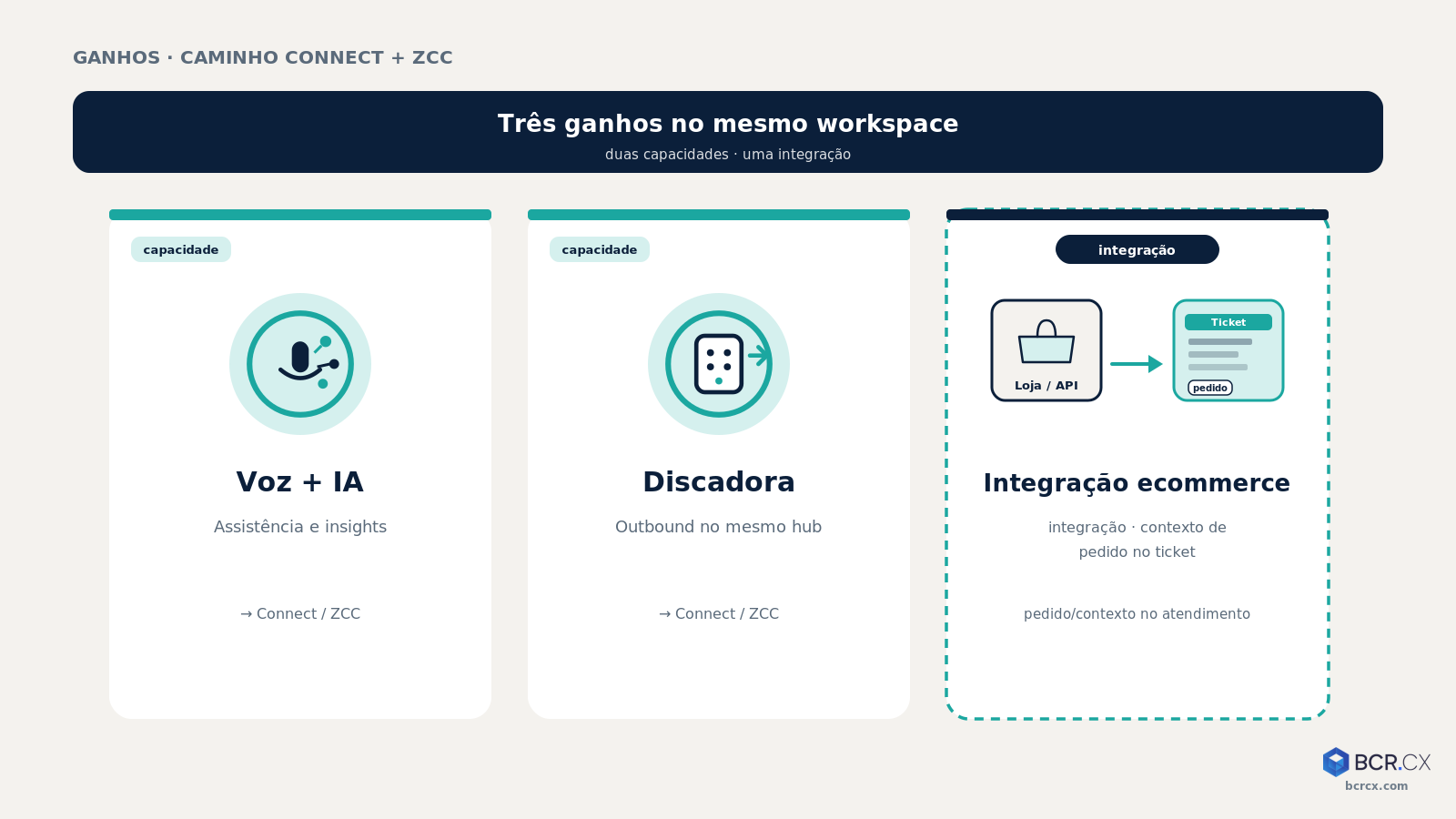Click the 'Três ganhos no mesmo workspace' heading
This screenshot has height=819, width=1456.
coord(728,124)
